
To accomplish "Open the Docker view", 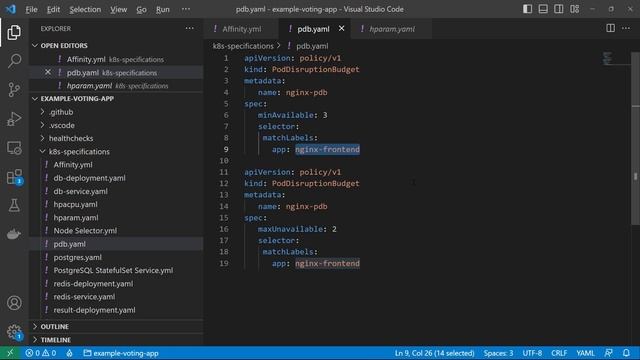I will (x=14, y=234).
